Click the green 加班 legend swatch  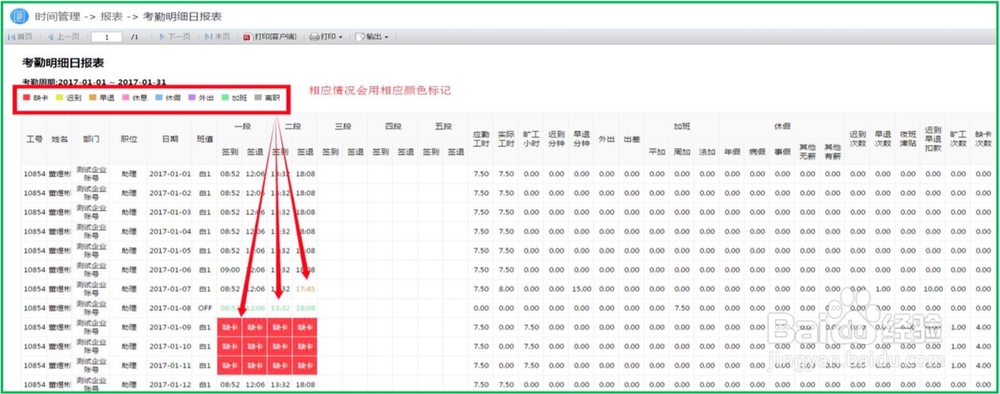click(224, 98)
